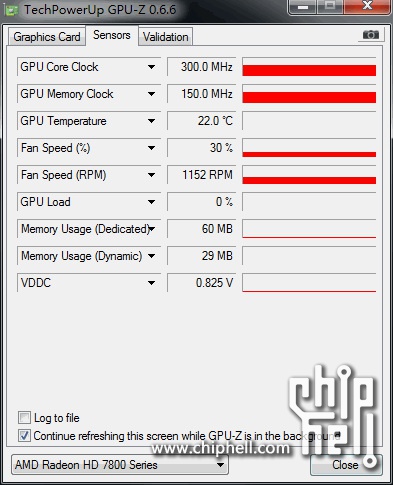This screenshot has height=485, width=393.
Task: Expand the GPU Memory Clock dropdown arrow
Action: (x=151, y=94)
